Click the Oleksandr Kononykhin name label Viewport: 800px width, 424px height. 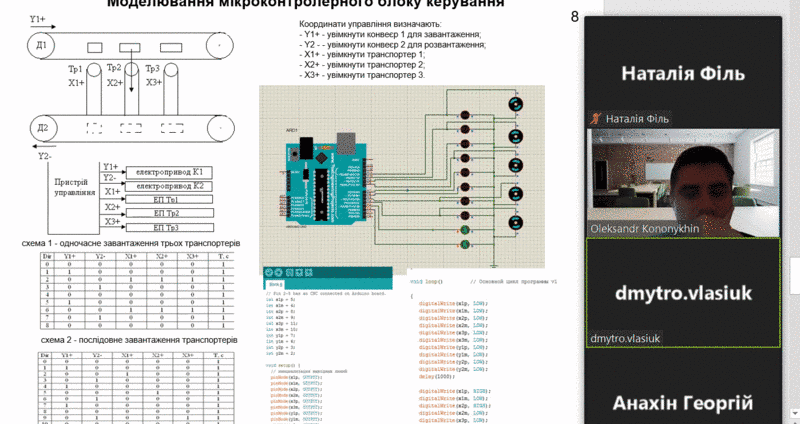pyautogui.click(x=644, y=229)
